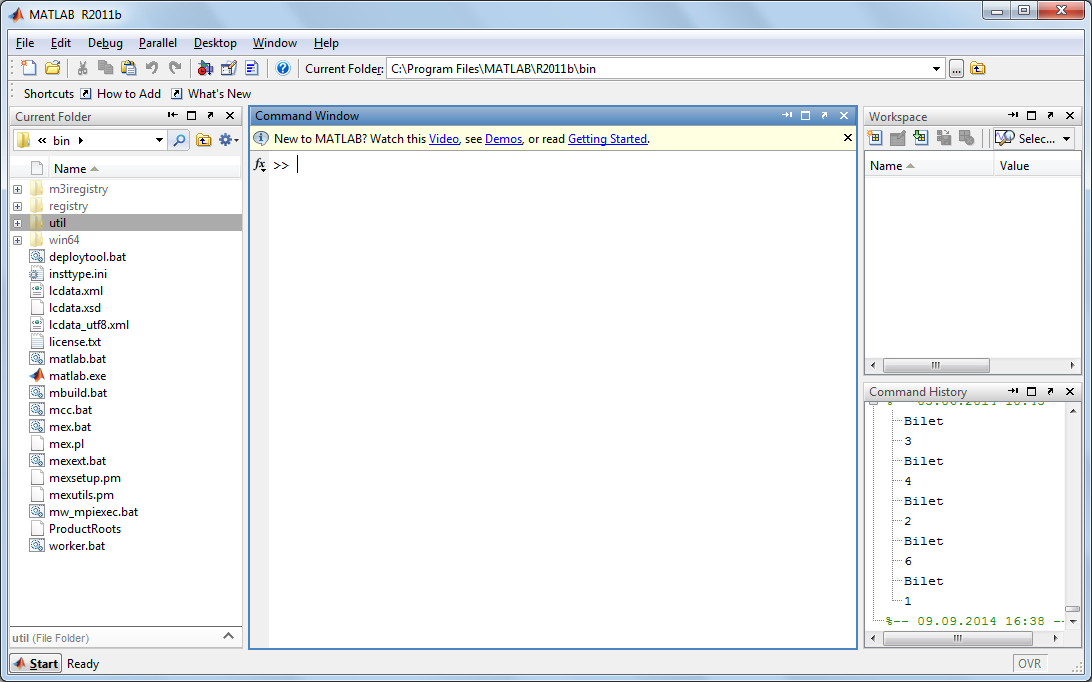Click the fx function browser icon
The height and width of the screenshot is (682, 1092).
259,165
